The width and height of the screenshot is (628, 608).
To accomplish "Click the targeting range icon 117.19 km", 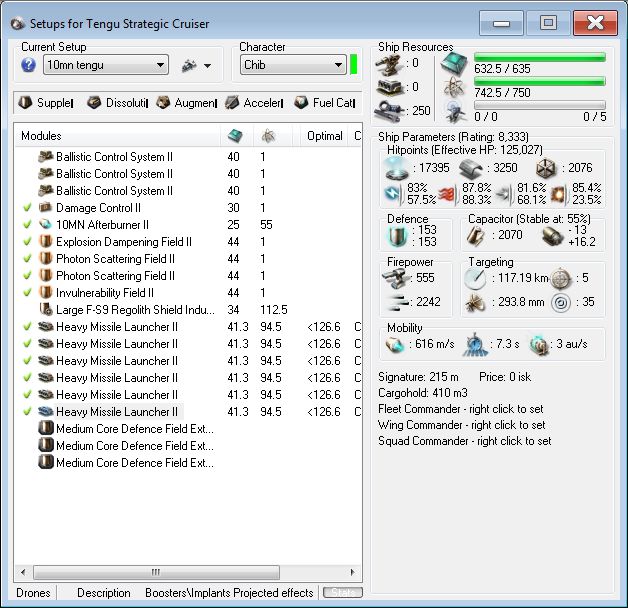I will [475, 279].
